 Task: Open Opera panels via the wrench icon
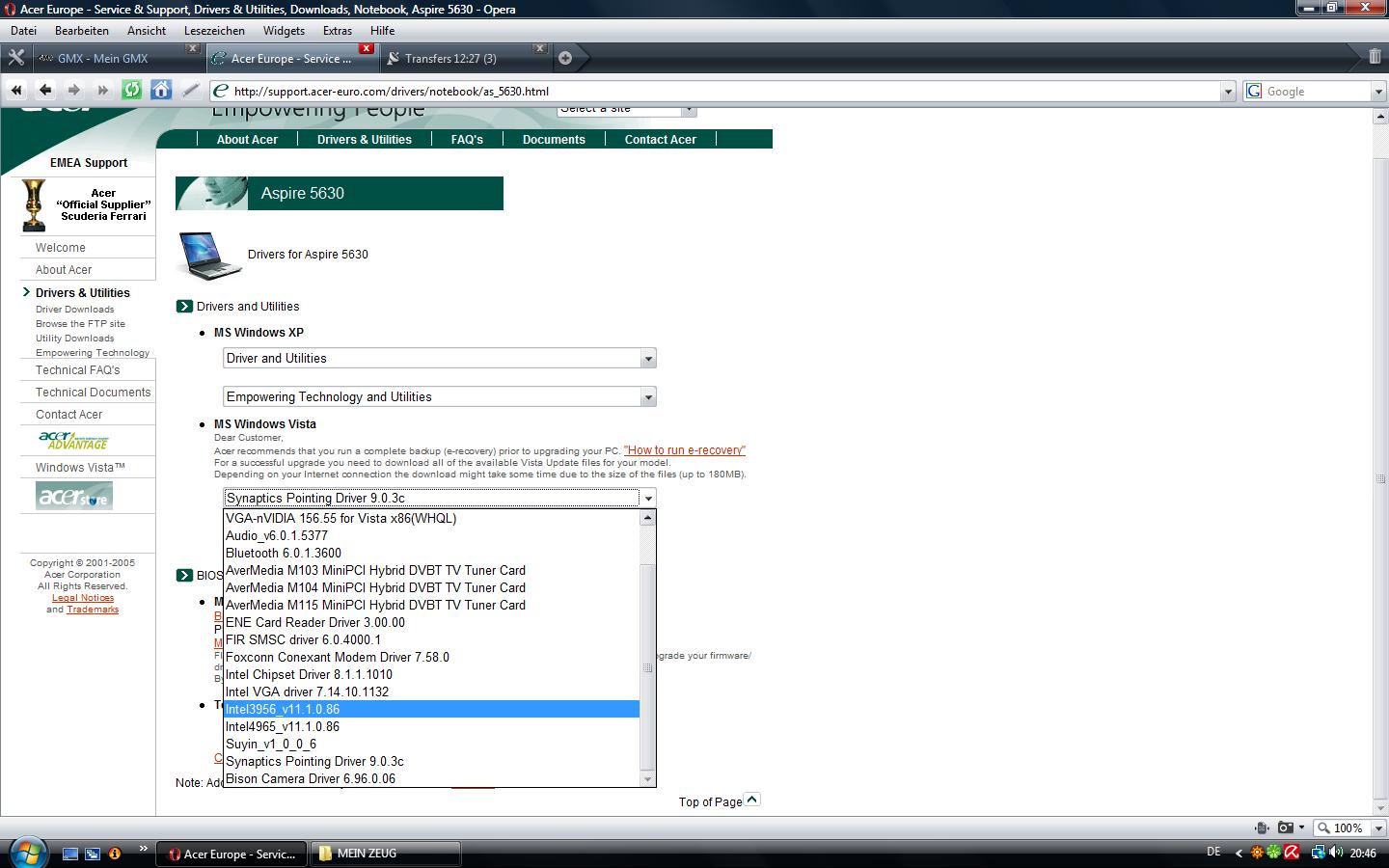(x=16, y=58)
